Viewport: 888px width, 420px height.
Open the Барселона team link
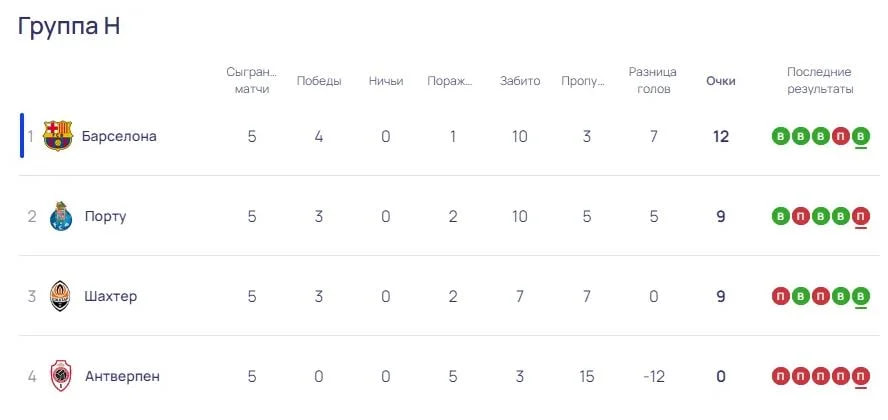coord(119,136)
